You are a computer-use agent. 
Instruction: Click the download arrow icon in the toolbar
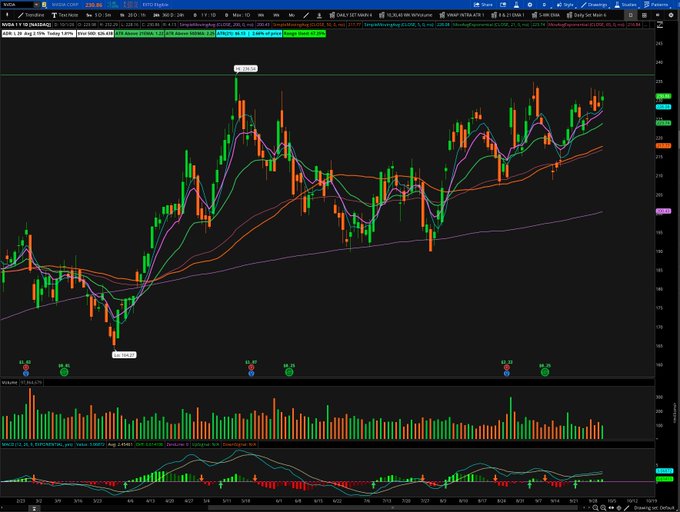coord(319,15)
